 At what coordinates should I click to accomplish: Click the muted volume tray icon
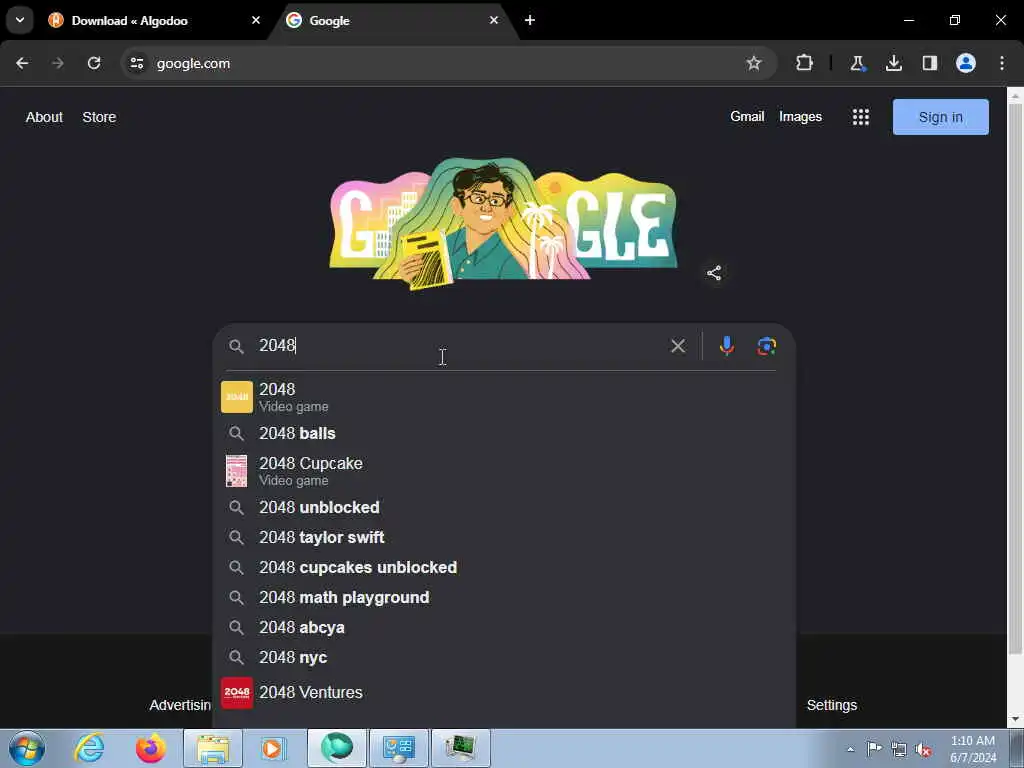point(923,749)
